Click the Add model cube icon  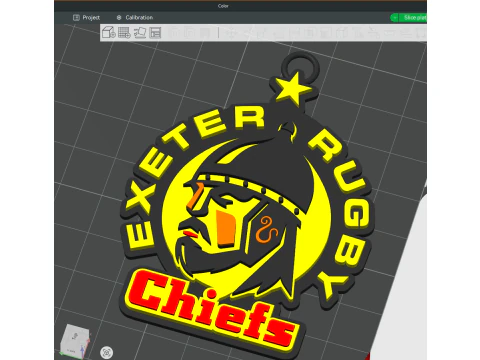coord(108,32)
